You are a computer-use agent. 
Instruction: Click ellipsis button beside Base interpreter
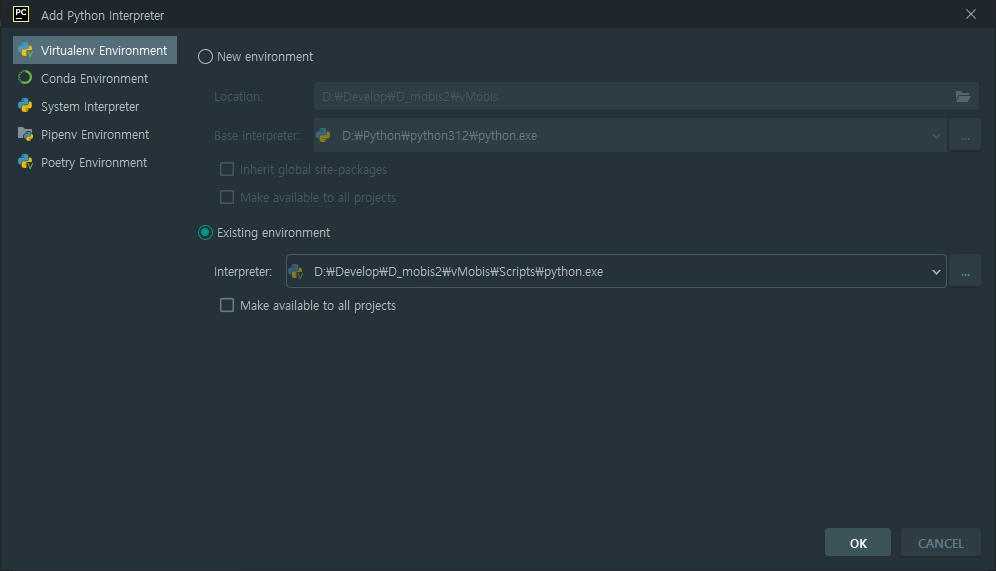965,135
